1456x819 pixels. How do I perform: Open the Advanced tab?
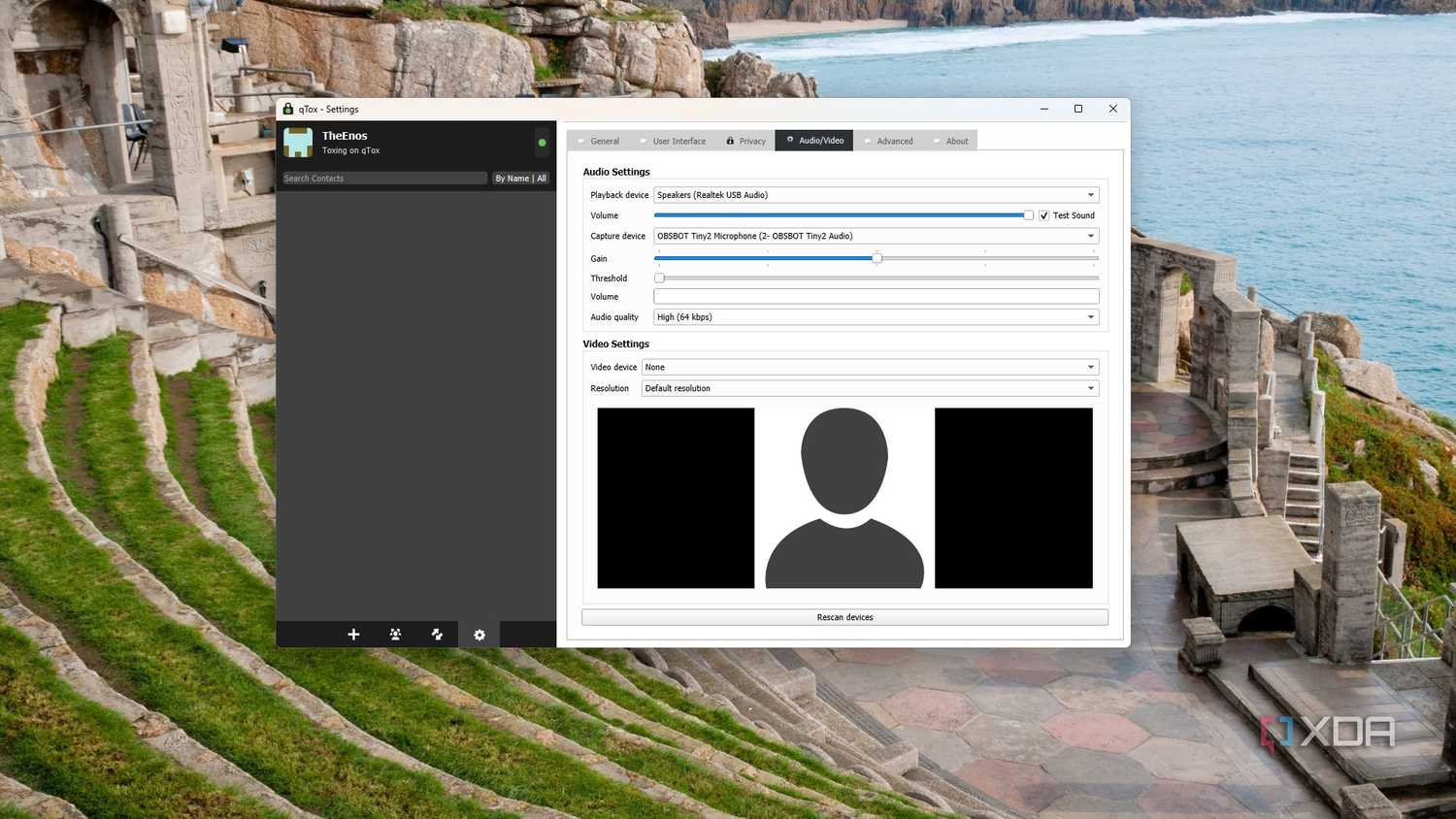pyautogui.click(x=889, y=141)
